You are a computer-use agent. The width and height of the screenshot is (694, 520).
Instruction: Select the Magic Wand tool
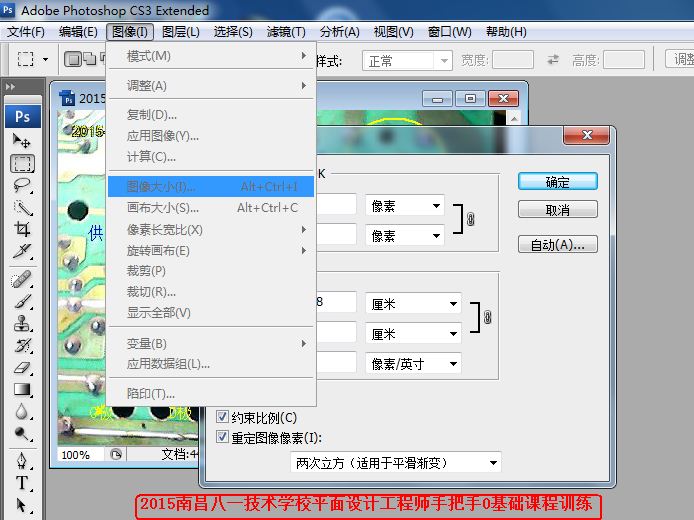pyautogui.click(x=22, y=208)
